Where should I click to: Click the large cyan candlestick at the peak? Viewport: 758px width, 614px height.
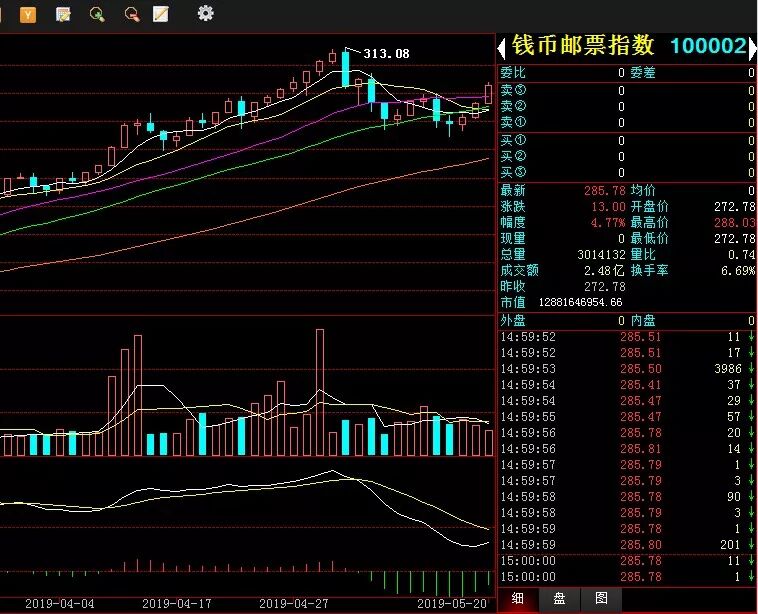coord(346,68)
